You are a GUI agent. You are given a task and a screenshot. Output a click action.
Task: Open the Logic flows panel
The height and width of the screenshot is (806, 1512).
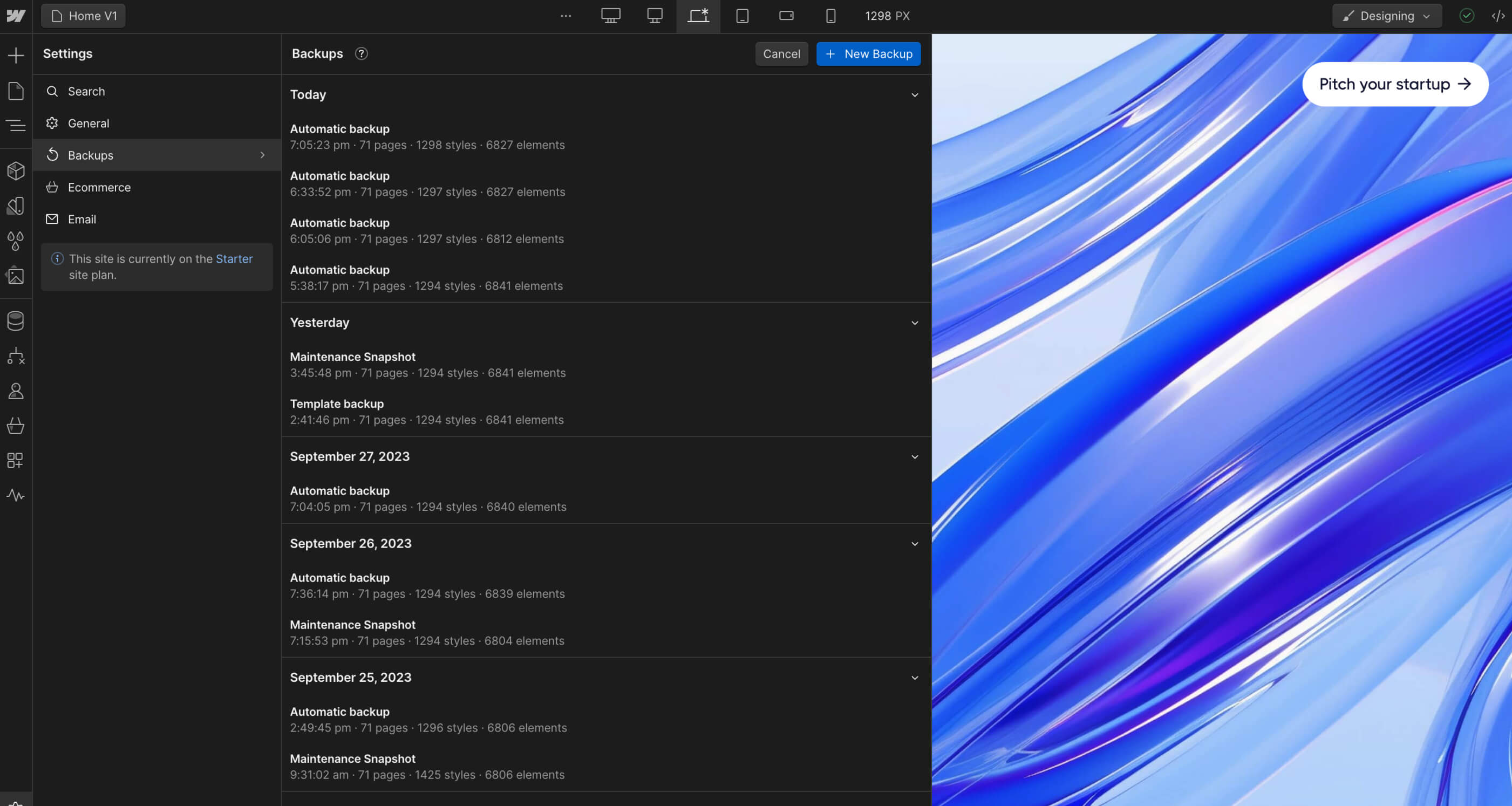[16, 356]
